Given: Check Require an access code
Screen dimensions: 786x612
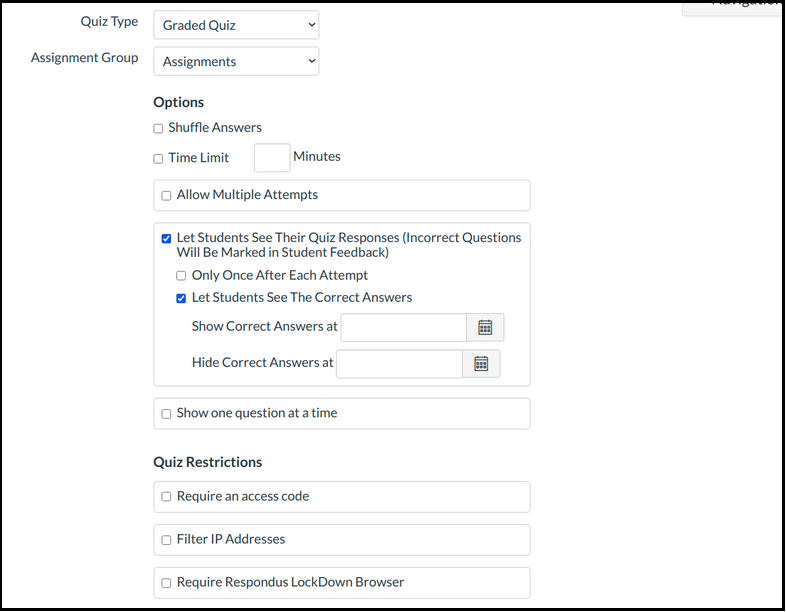Looking at the screenshot, I should (x=166, y=497).
